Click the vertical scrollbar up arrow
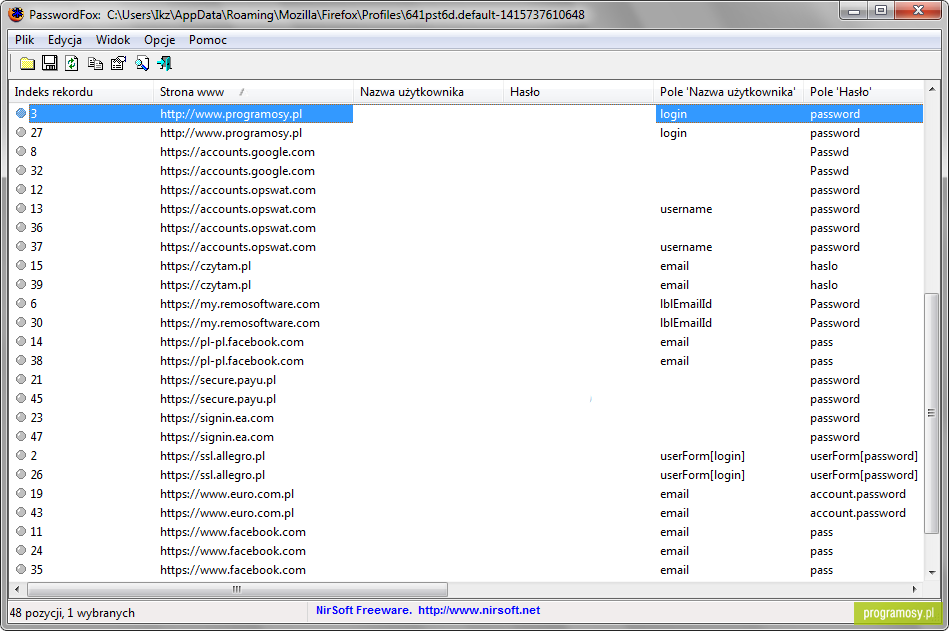Screen dimensions: 949x631 coord(931,90)
